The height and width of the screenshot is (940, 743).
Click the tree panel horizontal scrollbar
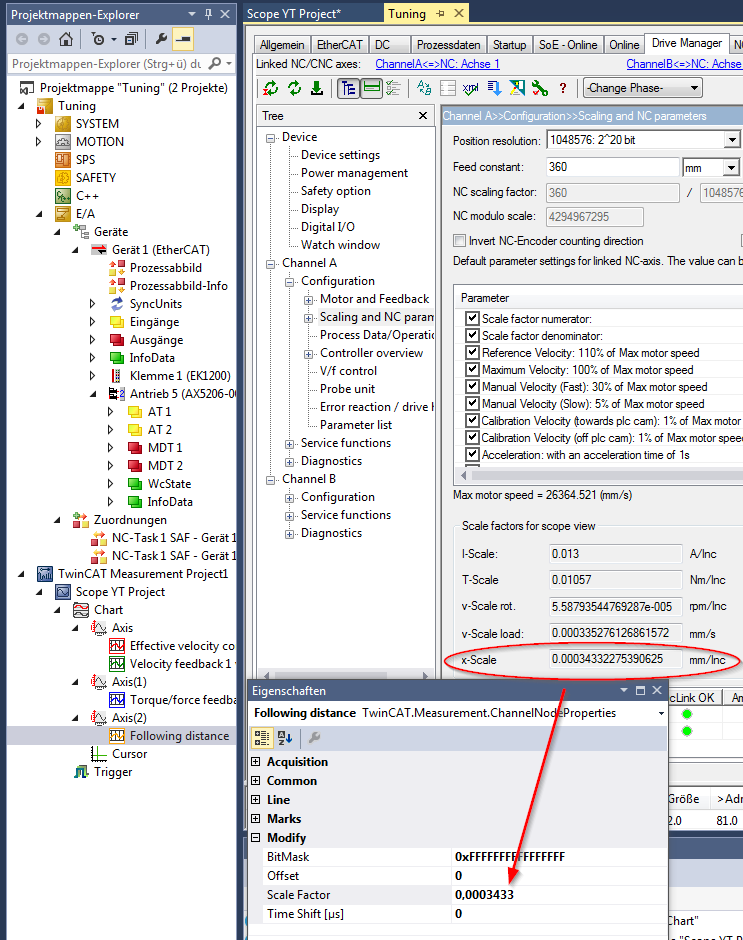point(346,675)
